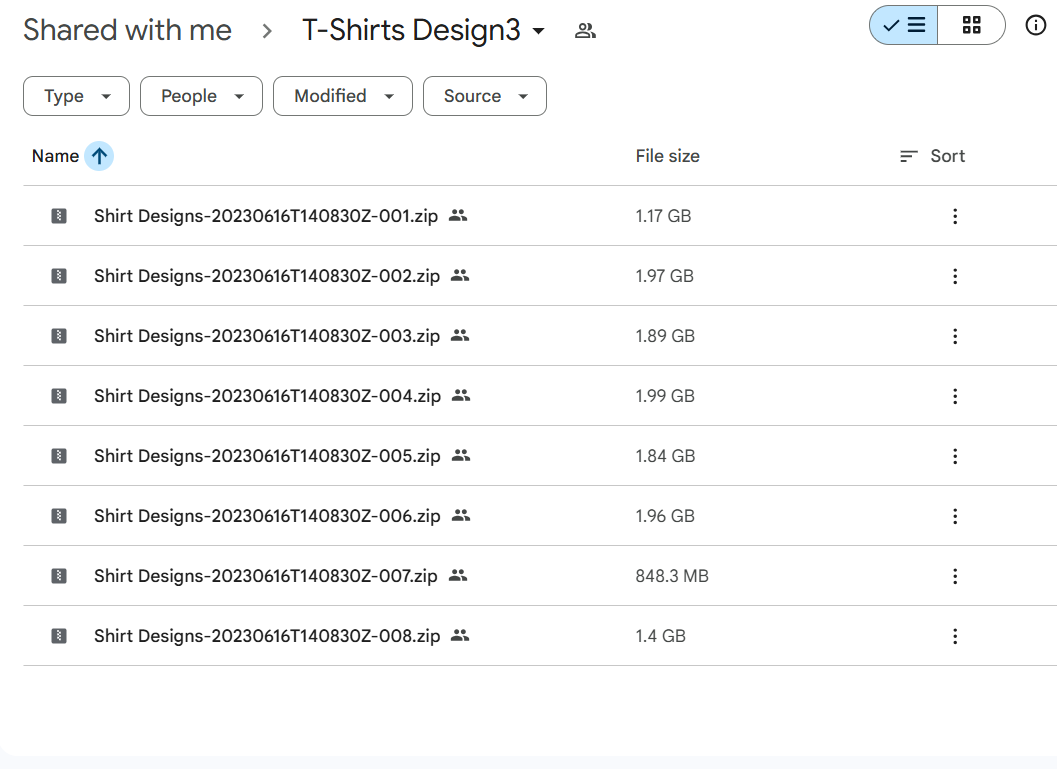Click the zip file icon for 001.zip
The image size is (1057, 769).
[x=59, y=216]
